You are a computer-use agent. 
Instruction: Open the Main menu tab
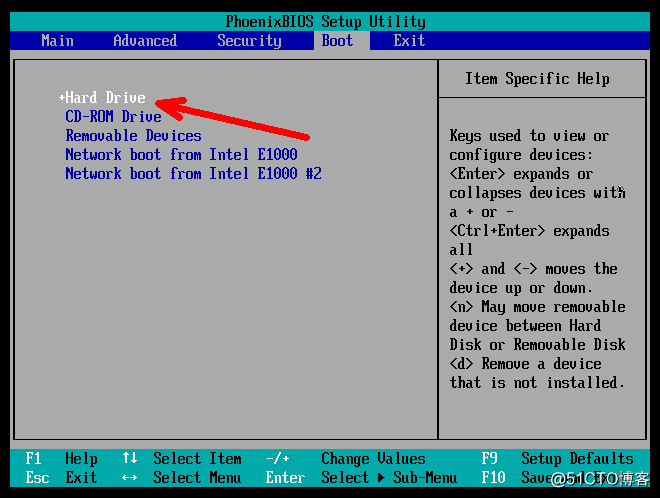(57, 40)
